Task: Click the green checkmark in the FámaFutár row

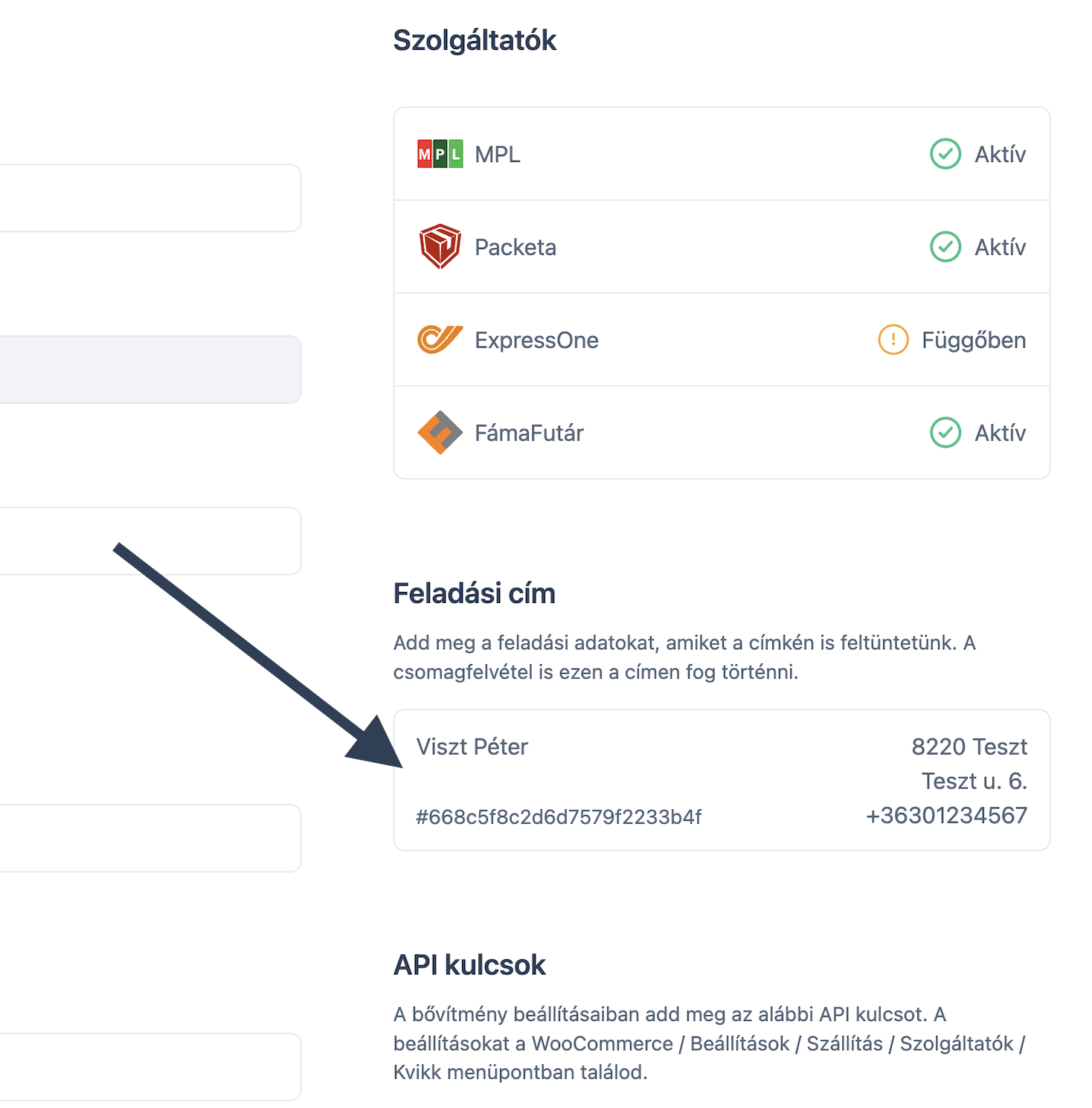Action: pyautogui.click(x=945, y=433)
